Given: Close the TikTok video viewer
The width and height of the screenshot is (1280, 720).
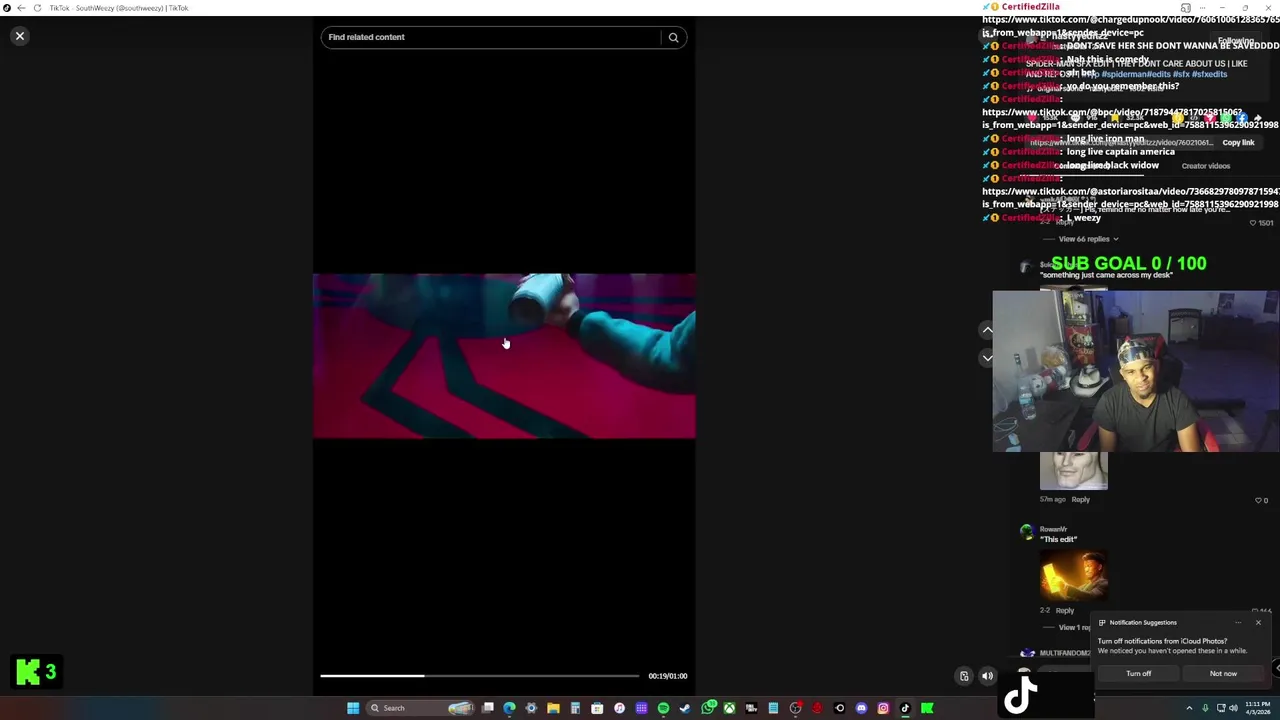Looking at the screenshot, I should [19, 36].
